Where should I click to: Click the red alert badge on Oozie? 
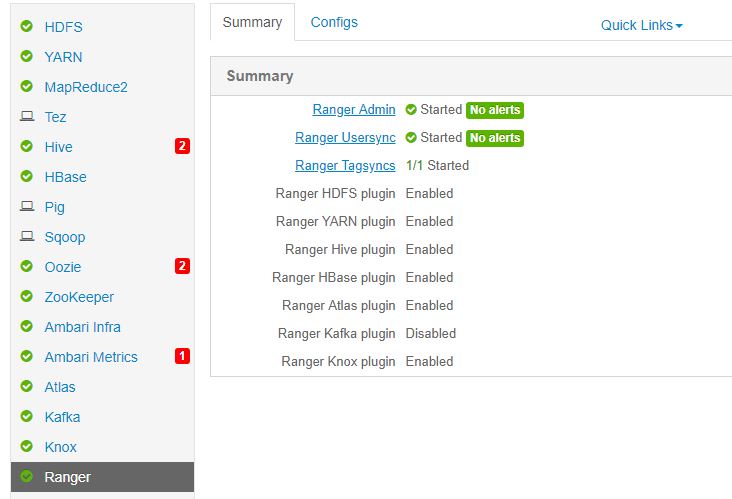(x=182, y=266)
